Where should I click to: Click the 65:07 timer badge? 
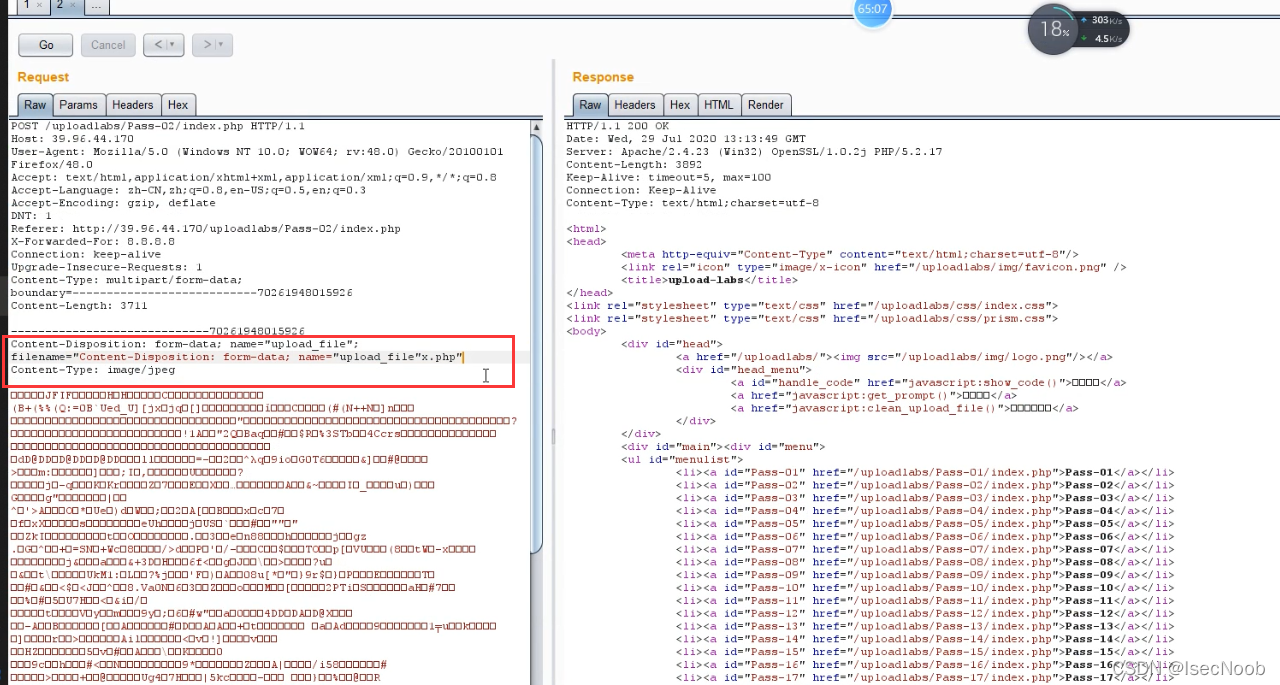[872, 9]
